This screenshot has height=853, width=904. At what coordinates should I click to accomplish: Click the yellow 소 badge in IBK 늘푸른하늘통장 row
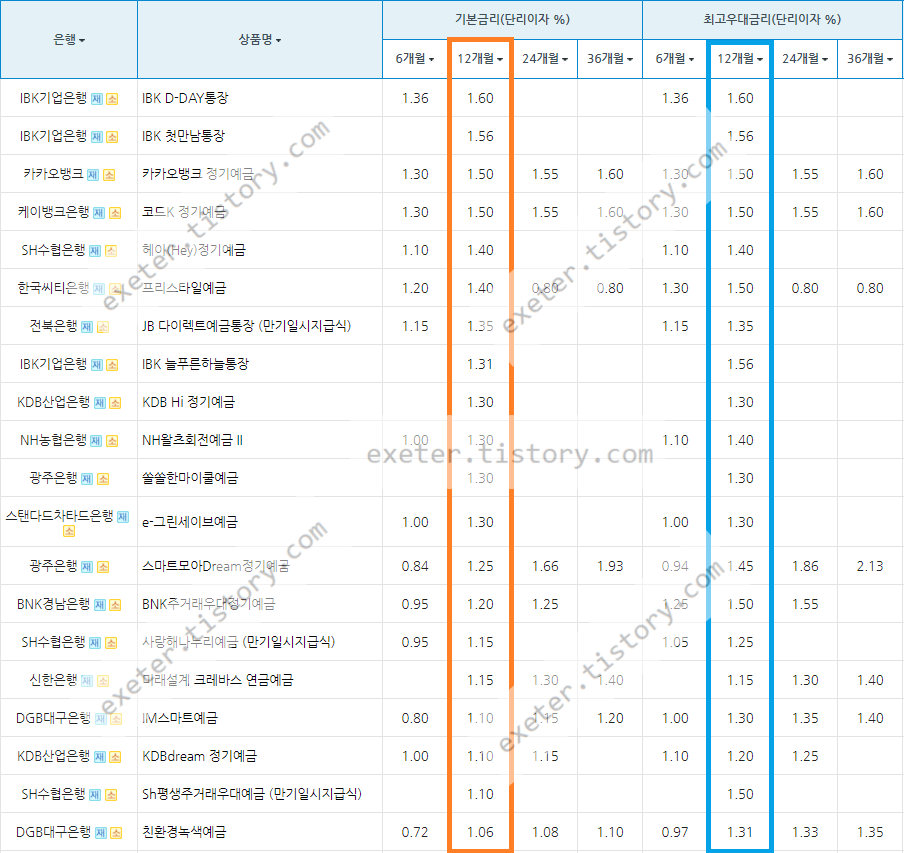(112, 365)
